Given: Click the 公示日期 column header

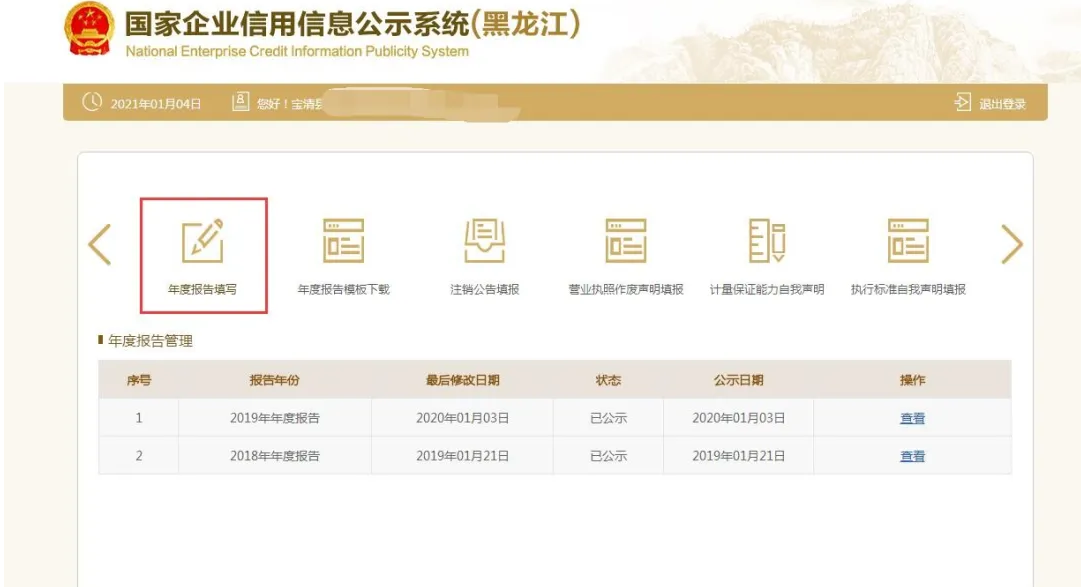Looking at the screenshot, I should [738, 380].
